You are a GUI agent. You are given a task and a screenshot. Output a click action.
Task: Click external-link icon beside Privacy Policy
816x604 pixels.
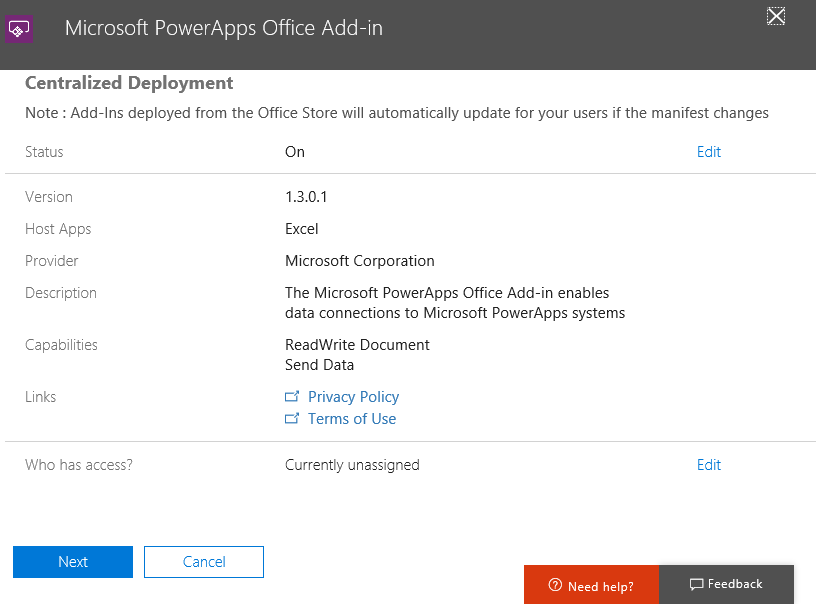pos(292,397)
